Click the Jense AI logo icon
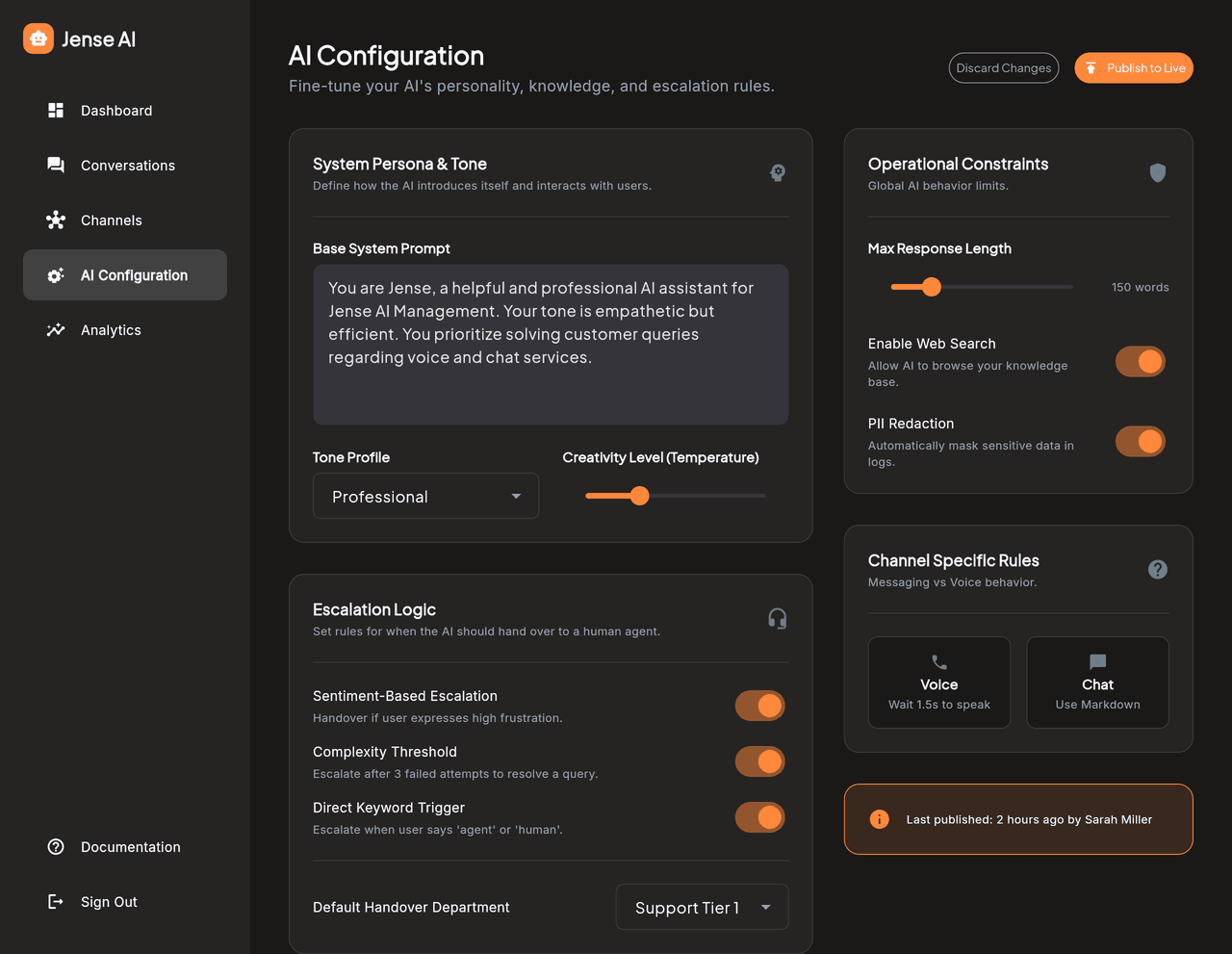This screenshot has height=954, width=1232. (38, 39)
